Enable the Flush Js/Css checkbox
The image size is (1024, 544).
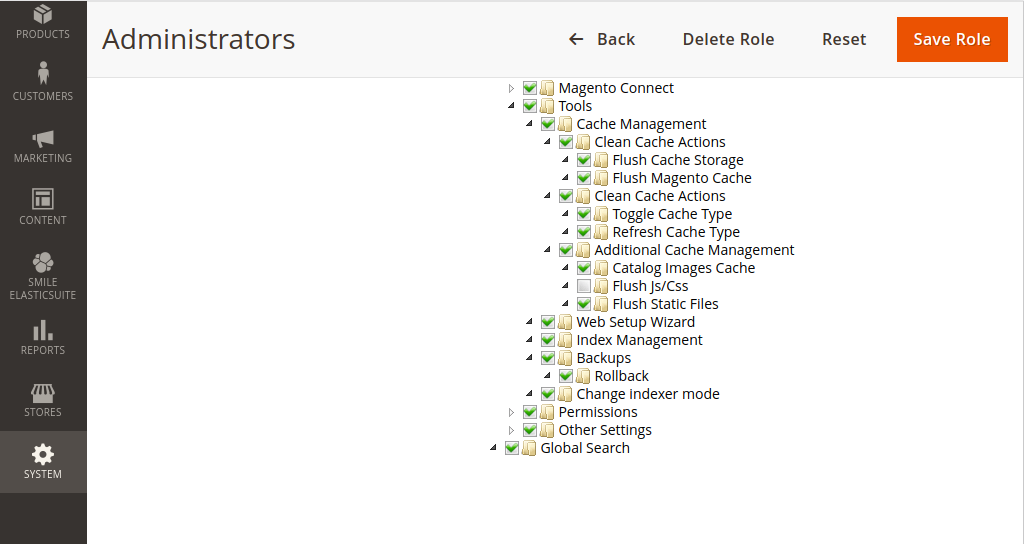pos(584,286)
